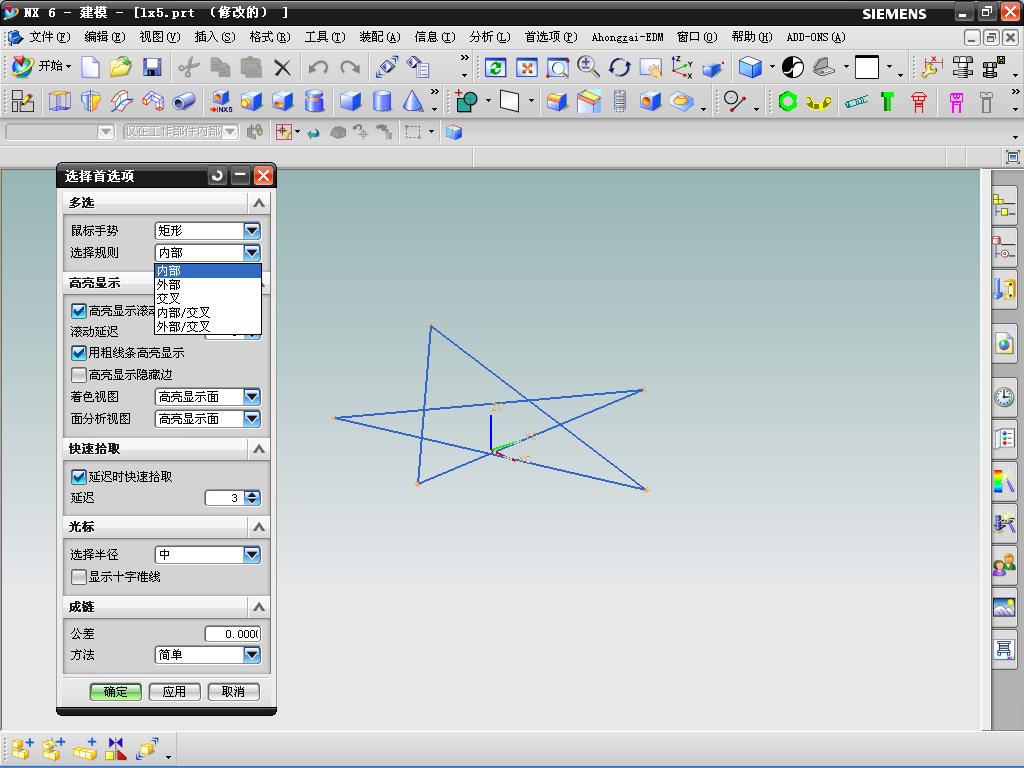Click the Cut scissors icon
Screen dimensions: 1024x768
189,67
